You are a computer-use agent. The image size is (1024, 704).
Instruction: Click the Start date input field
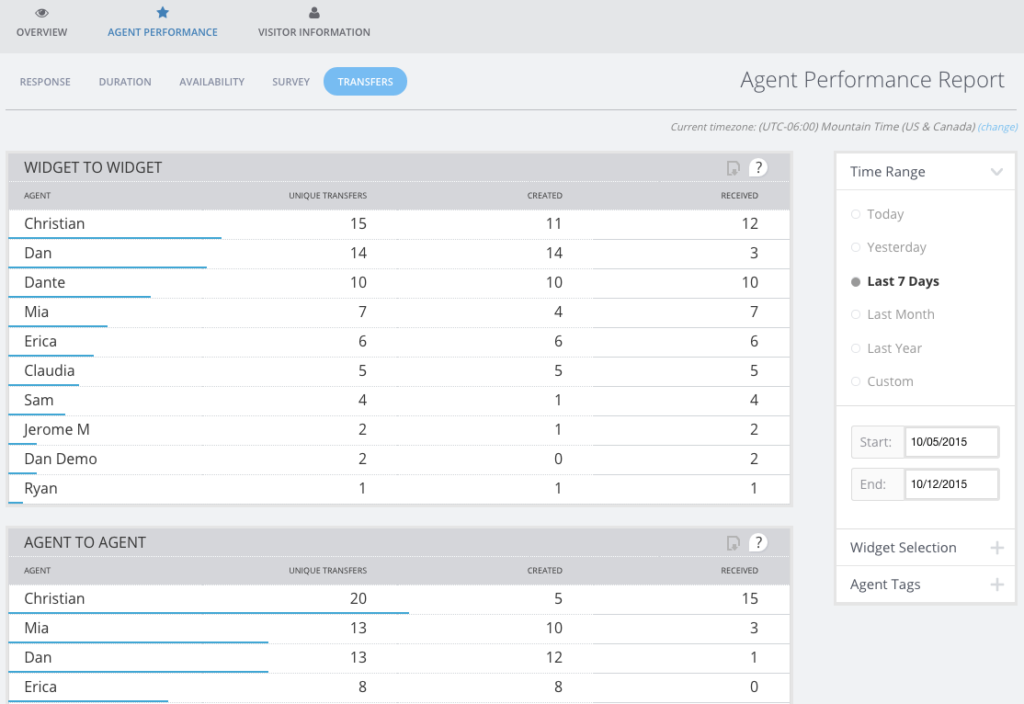951,441
